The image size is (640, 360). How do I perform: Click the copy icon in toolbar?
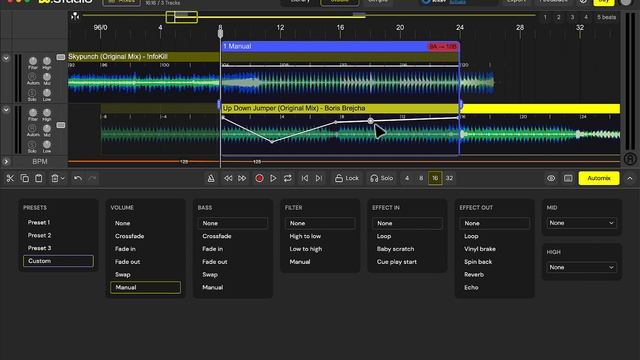click(24, 178)
